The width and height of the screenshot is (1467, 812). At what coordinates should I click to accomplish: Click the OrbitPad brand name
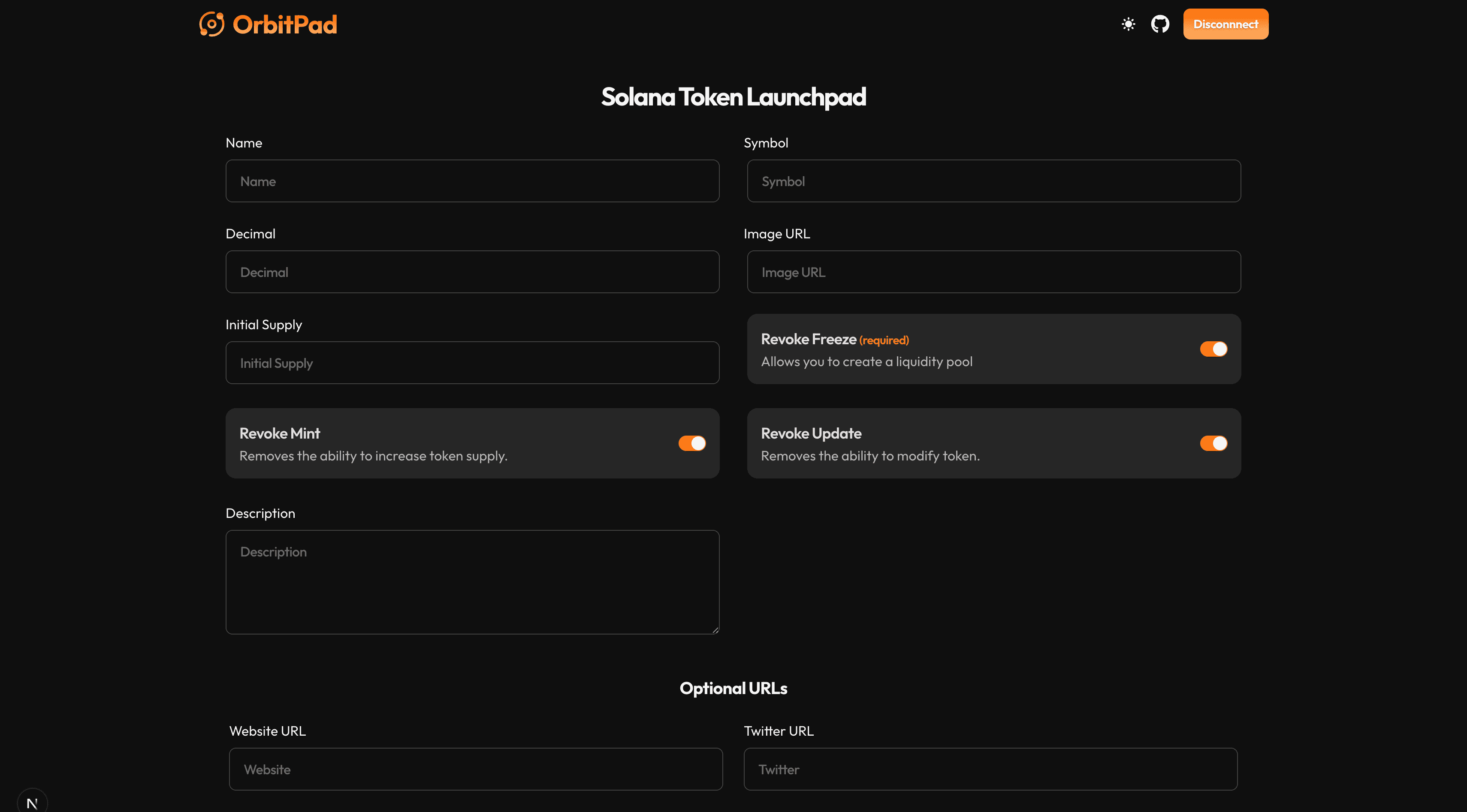click(285, 24)
